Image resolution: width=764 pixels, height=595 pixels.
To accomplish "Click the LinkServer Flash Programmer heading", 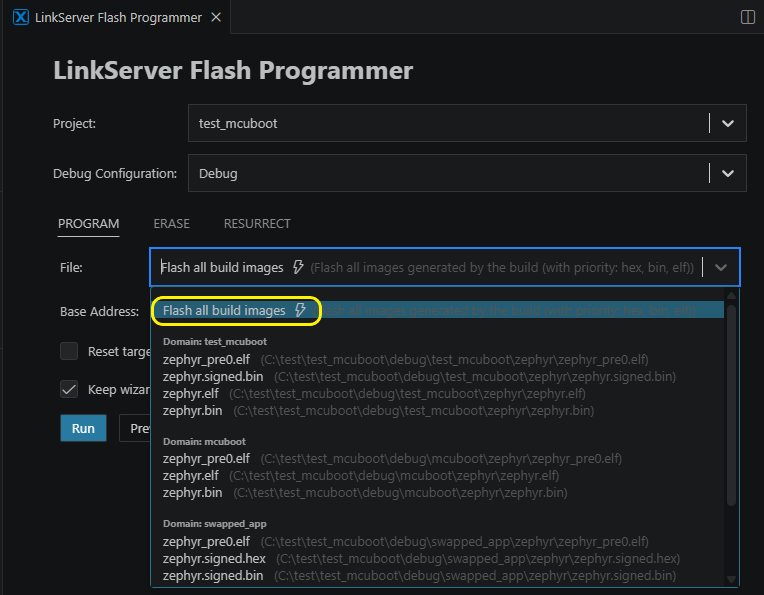I will [233, 70].
